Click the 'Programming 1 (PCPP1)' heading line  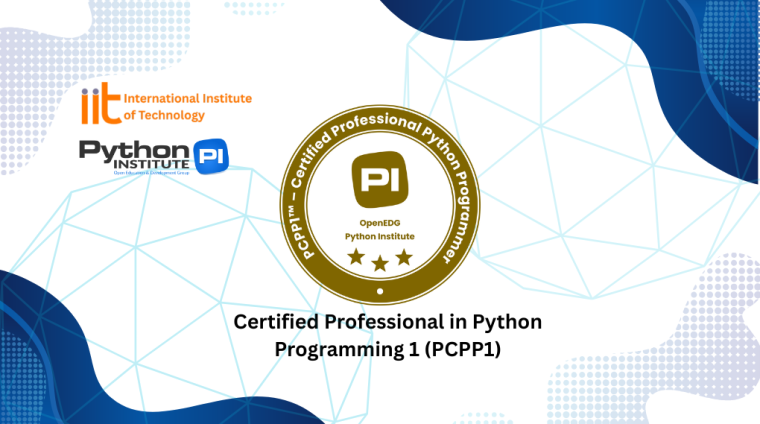(388, 349)
